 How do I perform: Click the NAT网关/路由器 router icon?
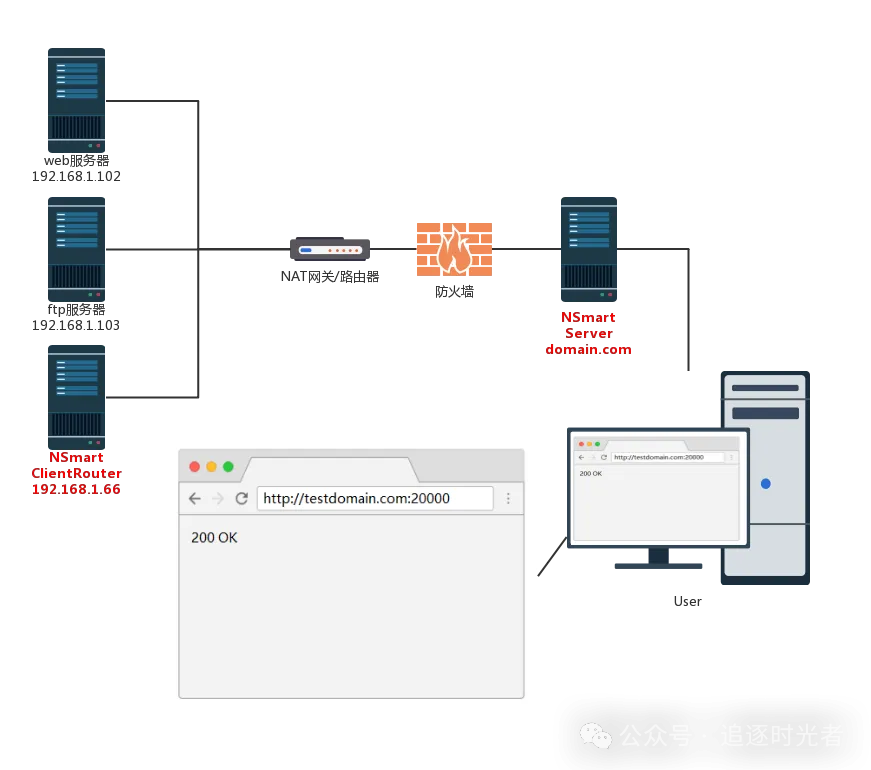330,249
